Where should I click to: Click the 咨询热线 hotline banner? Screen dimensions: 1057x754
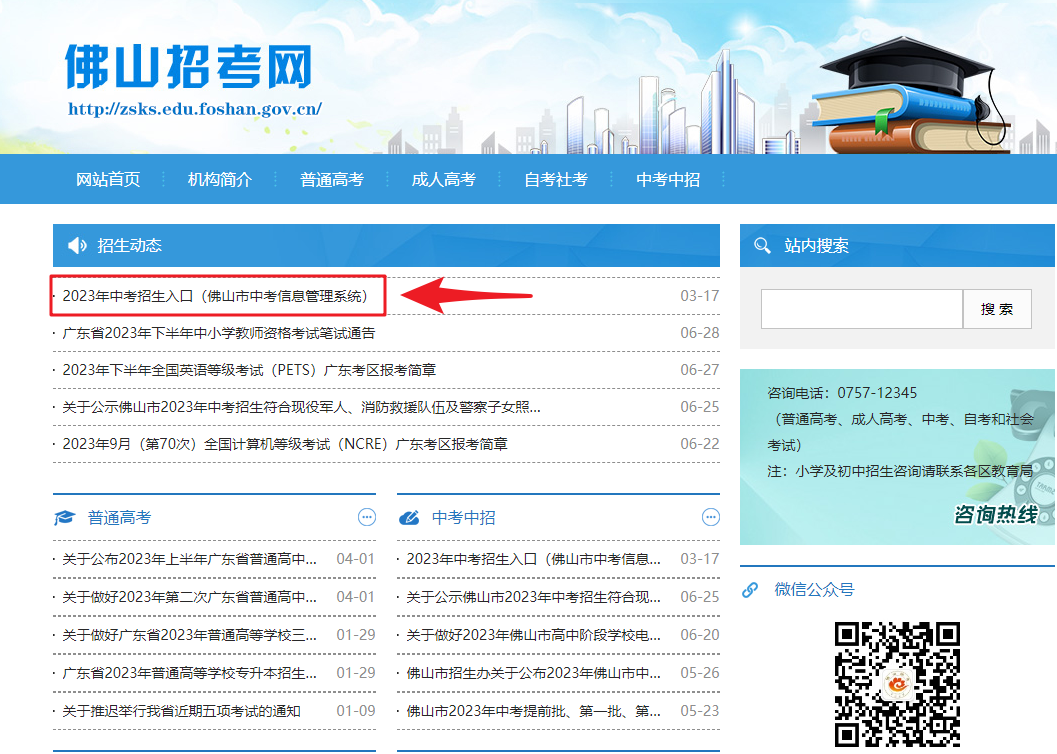[897, 443]
